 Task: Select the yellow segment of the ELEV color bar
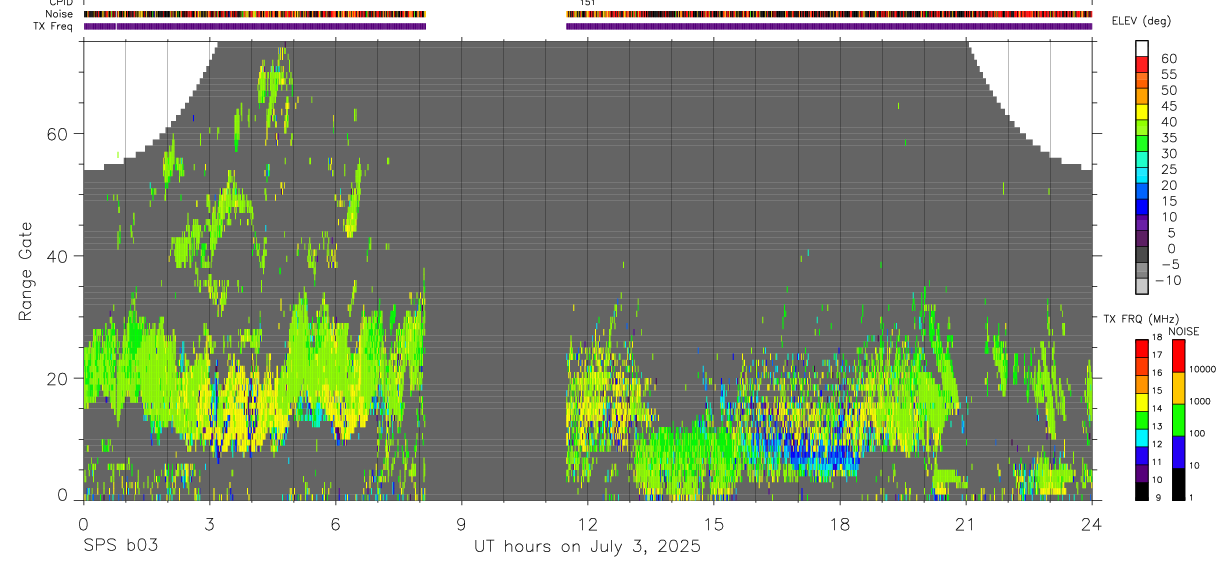(x=1142, y=111)
